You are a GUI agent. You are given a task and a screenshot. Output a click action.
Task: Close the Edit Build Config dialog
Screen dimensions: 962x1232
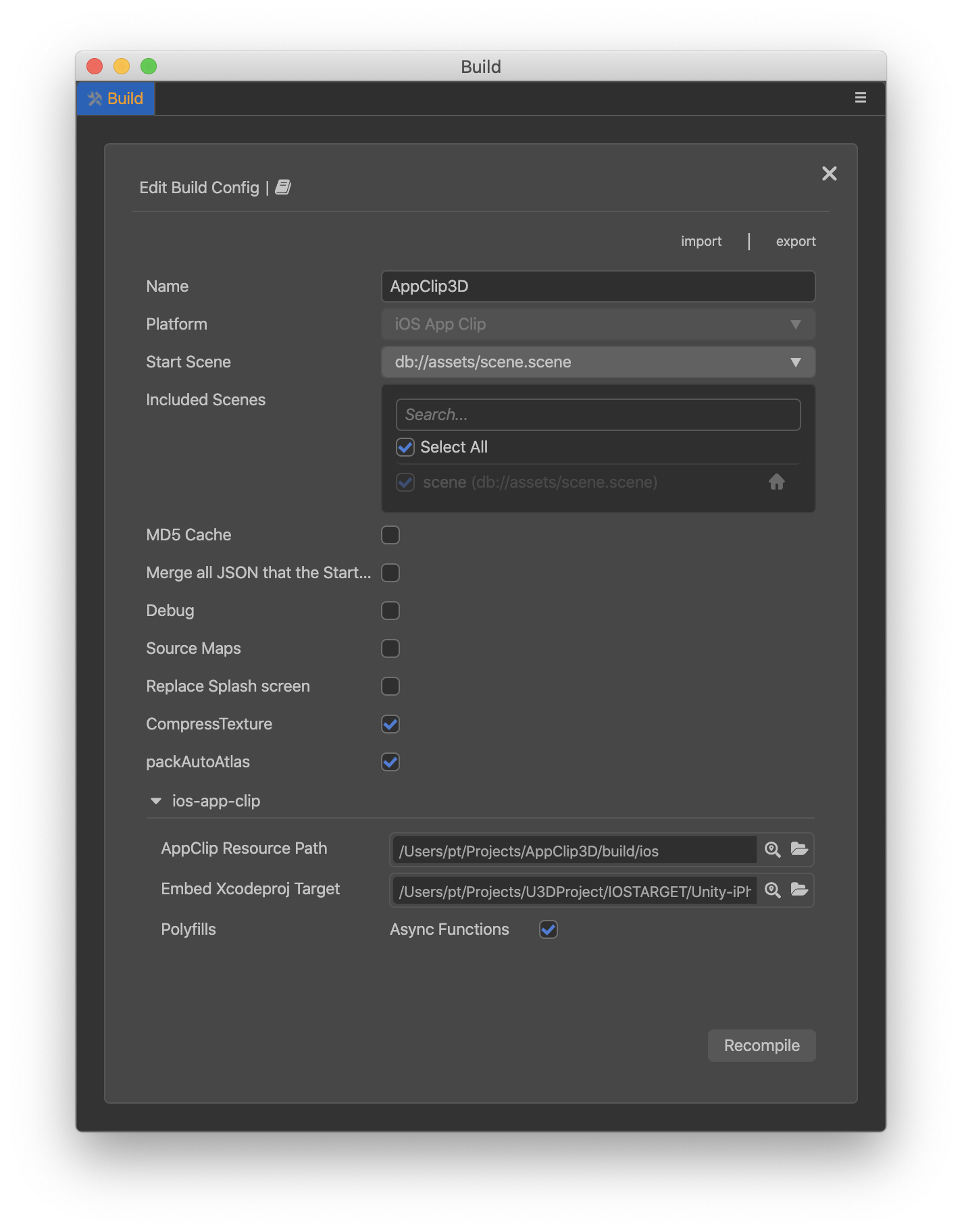[829, 174]
